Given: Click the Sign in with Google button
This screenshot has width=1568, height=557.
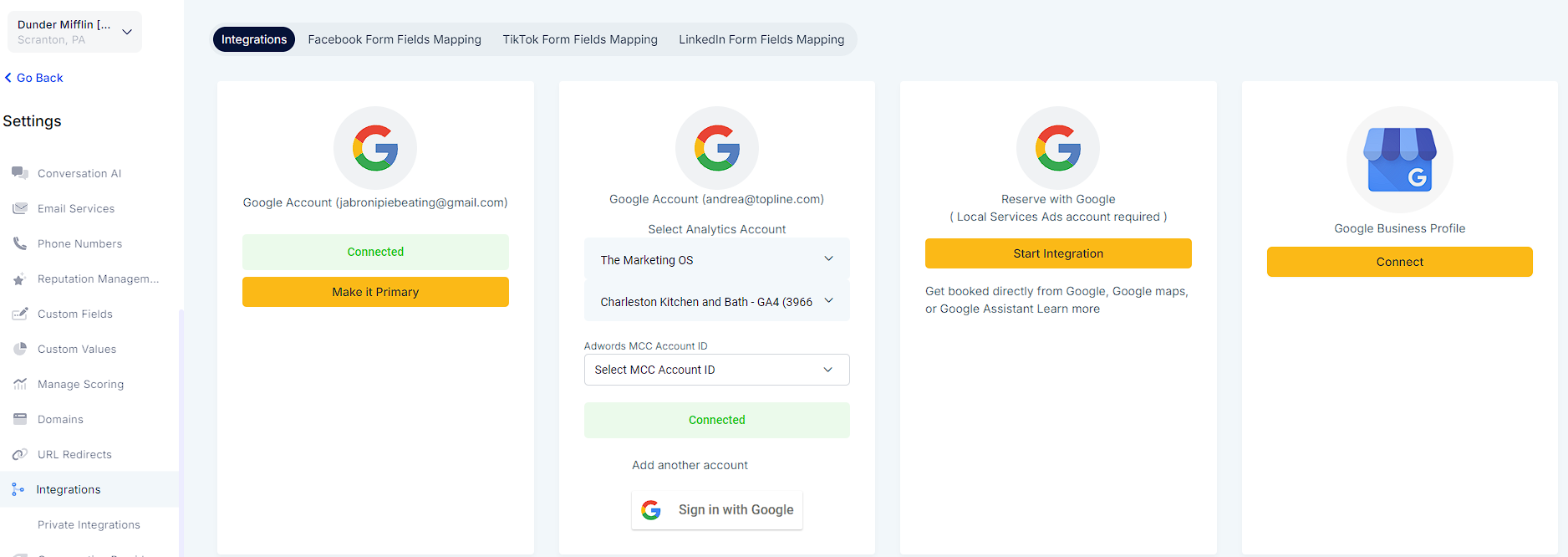Looking at the screenshot, I should (717, 510).
